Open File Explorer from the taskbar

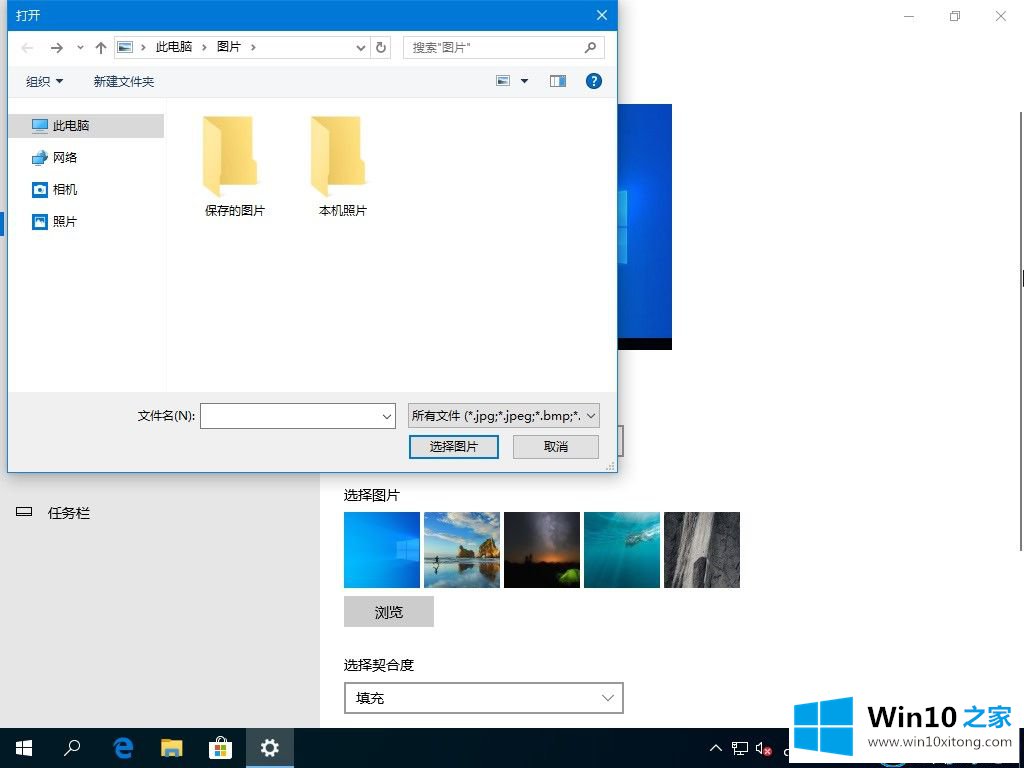(172, 747)
